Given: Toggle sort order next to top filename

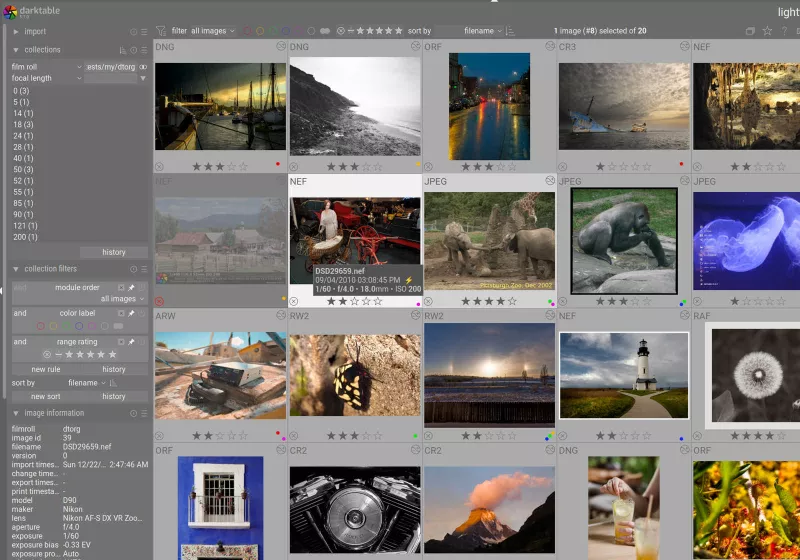Looking at the screenshot, I should point(511,31).
